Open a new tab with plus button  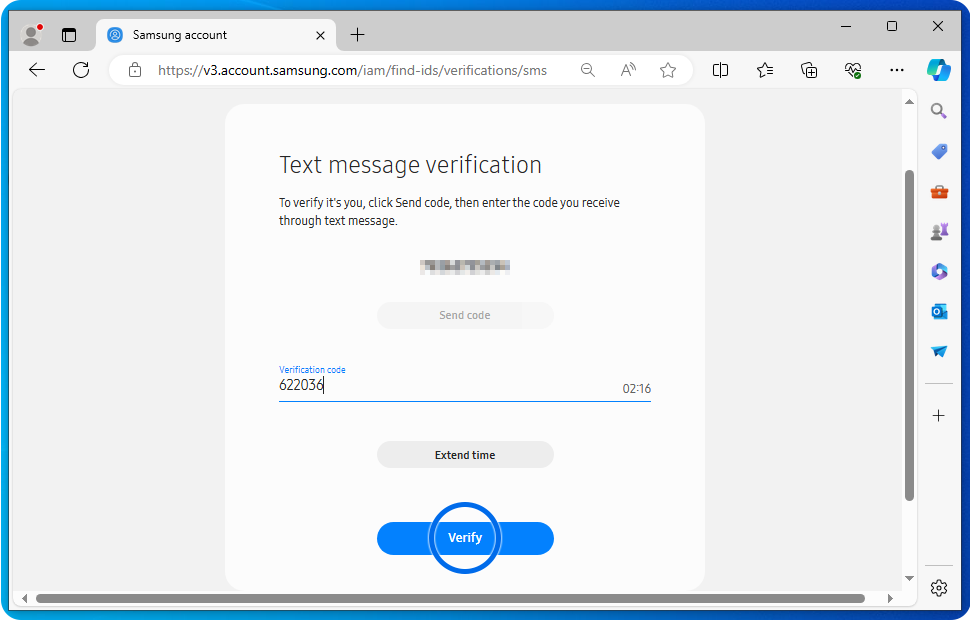click(357, 35)
